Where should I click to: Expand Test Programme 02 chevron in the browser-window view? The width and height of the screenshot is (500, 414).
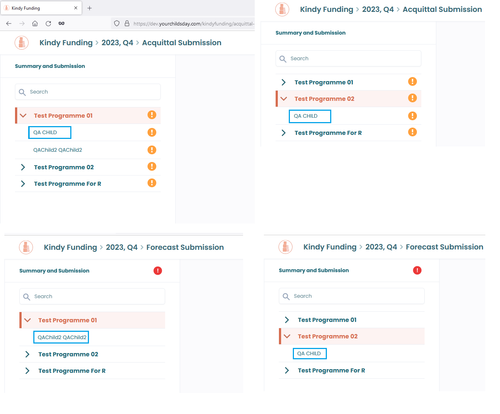coord(23,167)
